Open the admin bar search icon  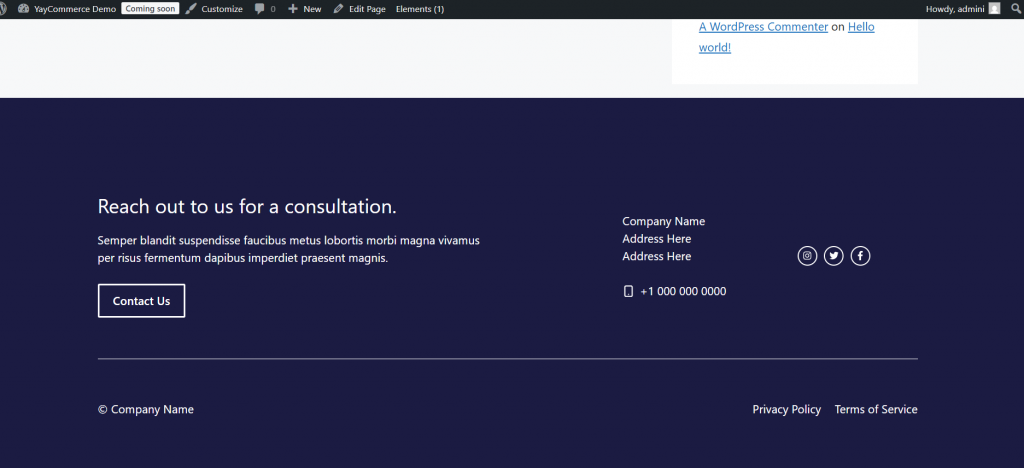pyautogui.click(x=1016, y=9)
